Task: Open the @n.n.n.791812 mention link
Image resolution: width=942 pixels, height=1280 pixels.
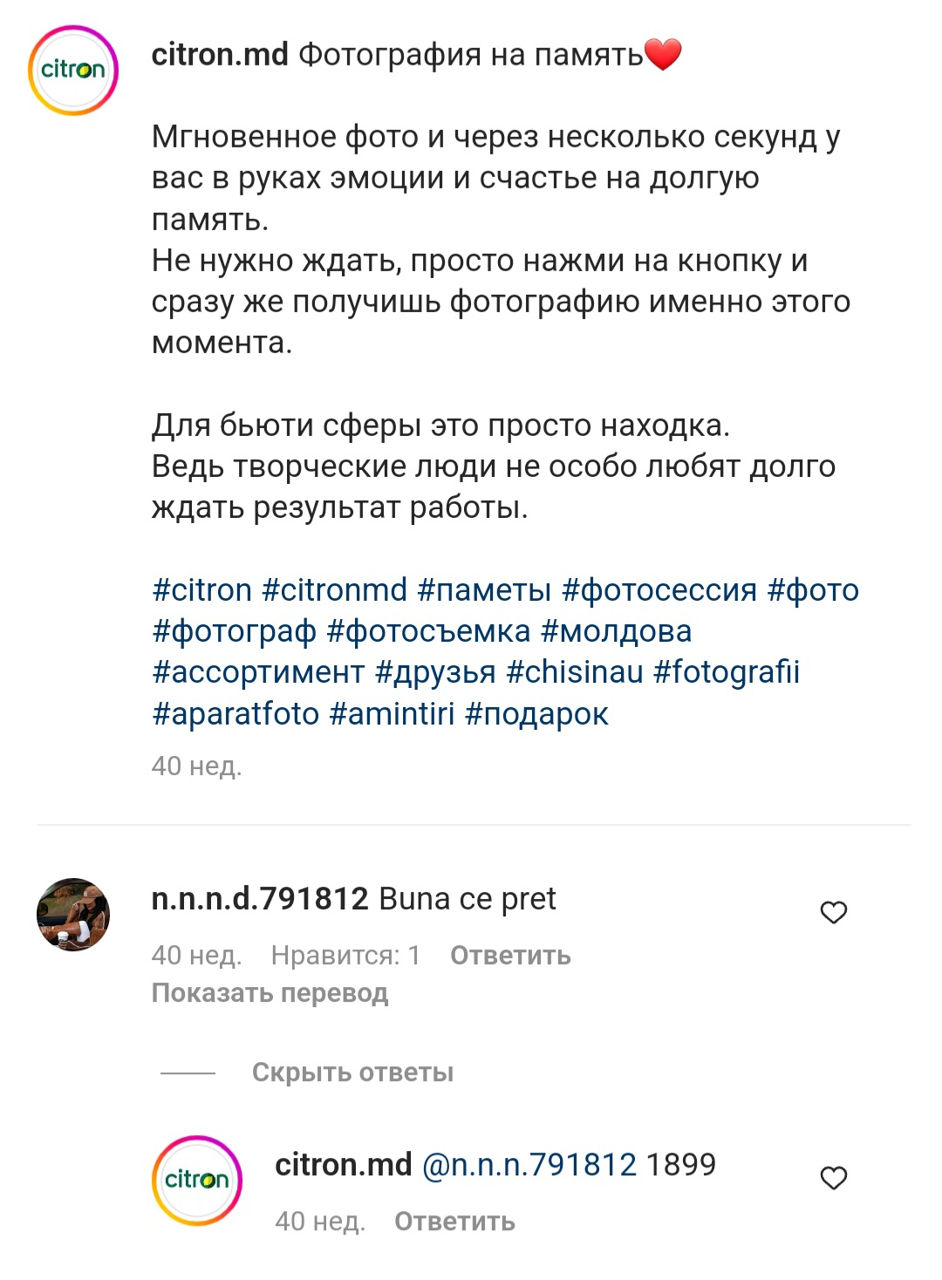Action: click(529, 1165)
